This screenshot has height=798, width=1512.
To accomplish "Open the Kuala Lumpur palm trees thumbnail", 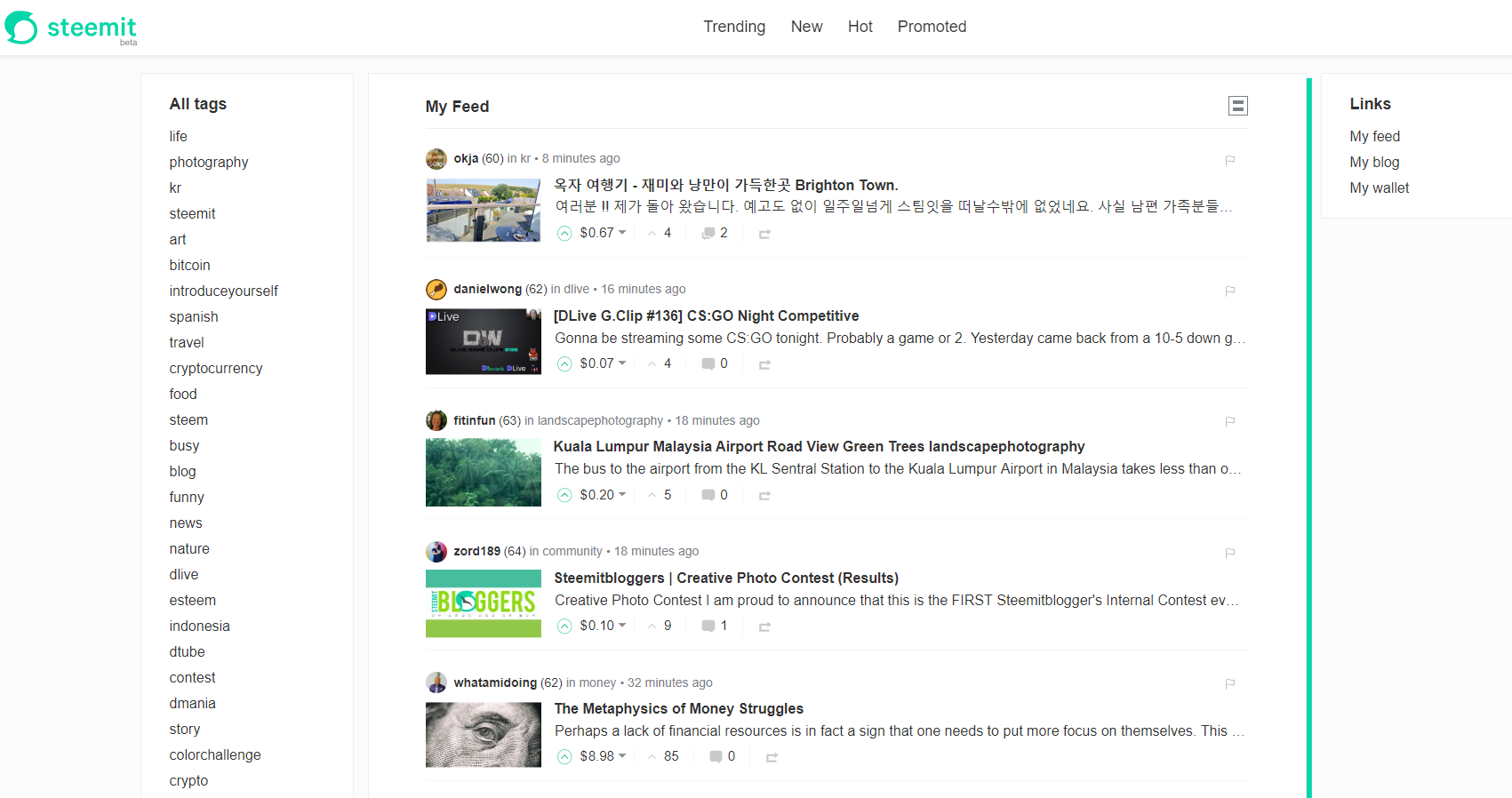I will pos(484,472).
